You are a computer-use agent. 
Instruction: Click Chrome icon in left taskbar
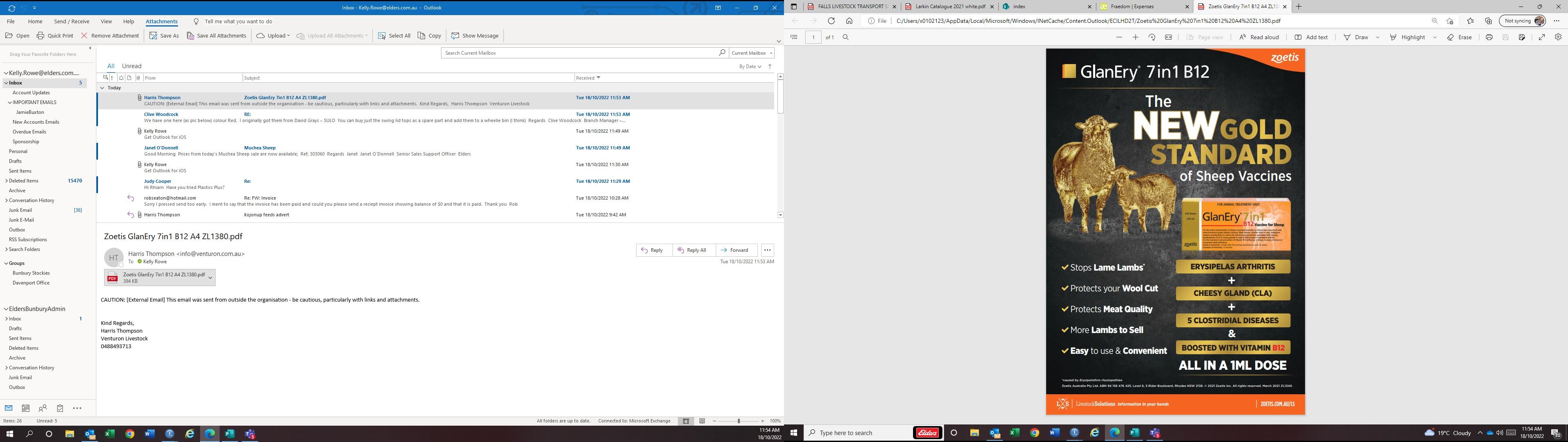tap(130, 433)
